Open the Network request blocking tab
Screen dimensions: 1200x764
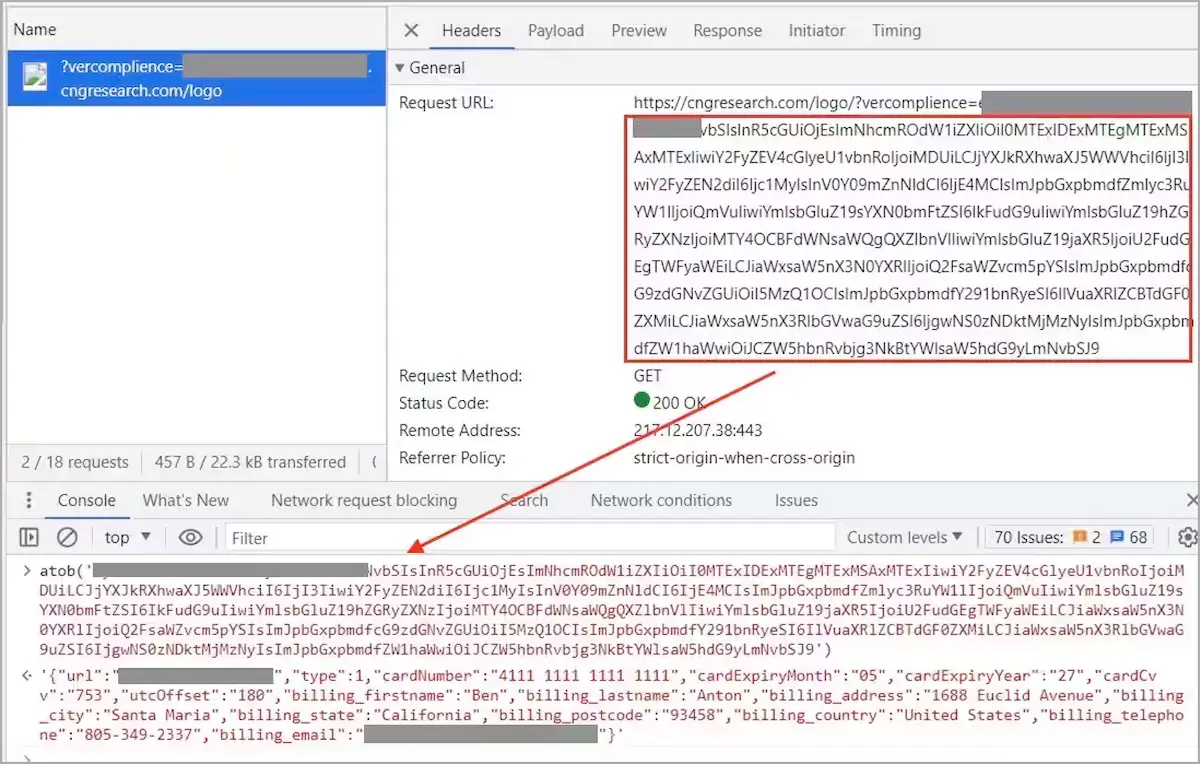[x=364, y=501]
